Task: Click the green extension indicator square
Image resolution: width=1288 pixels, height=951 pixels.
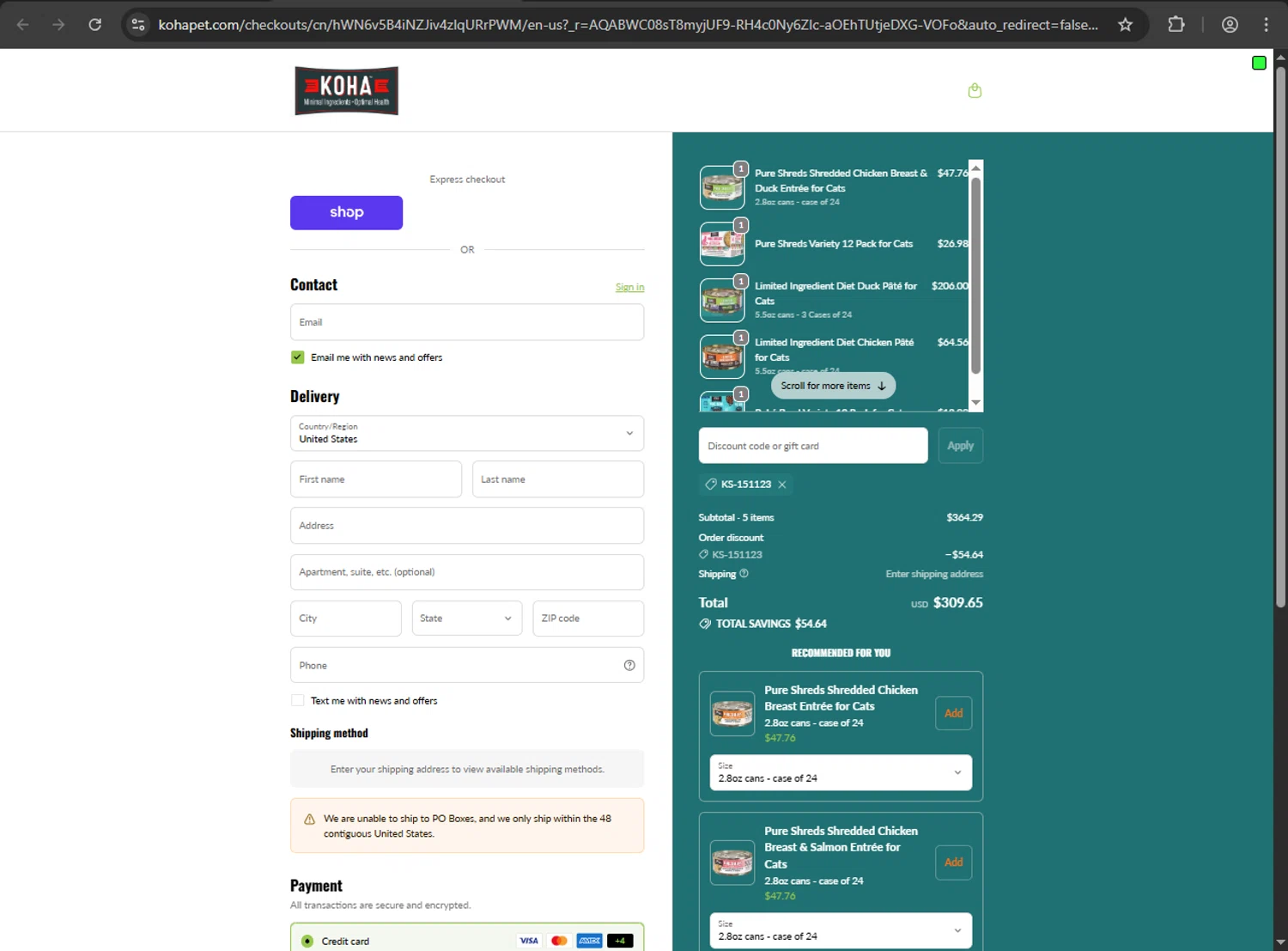Action: coord(1259,63)
